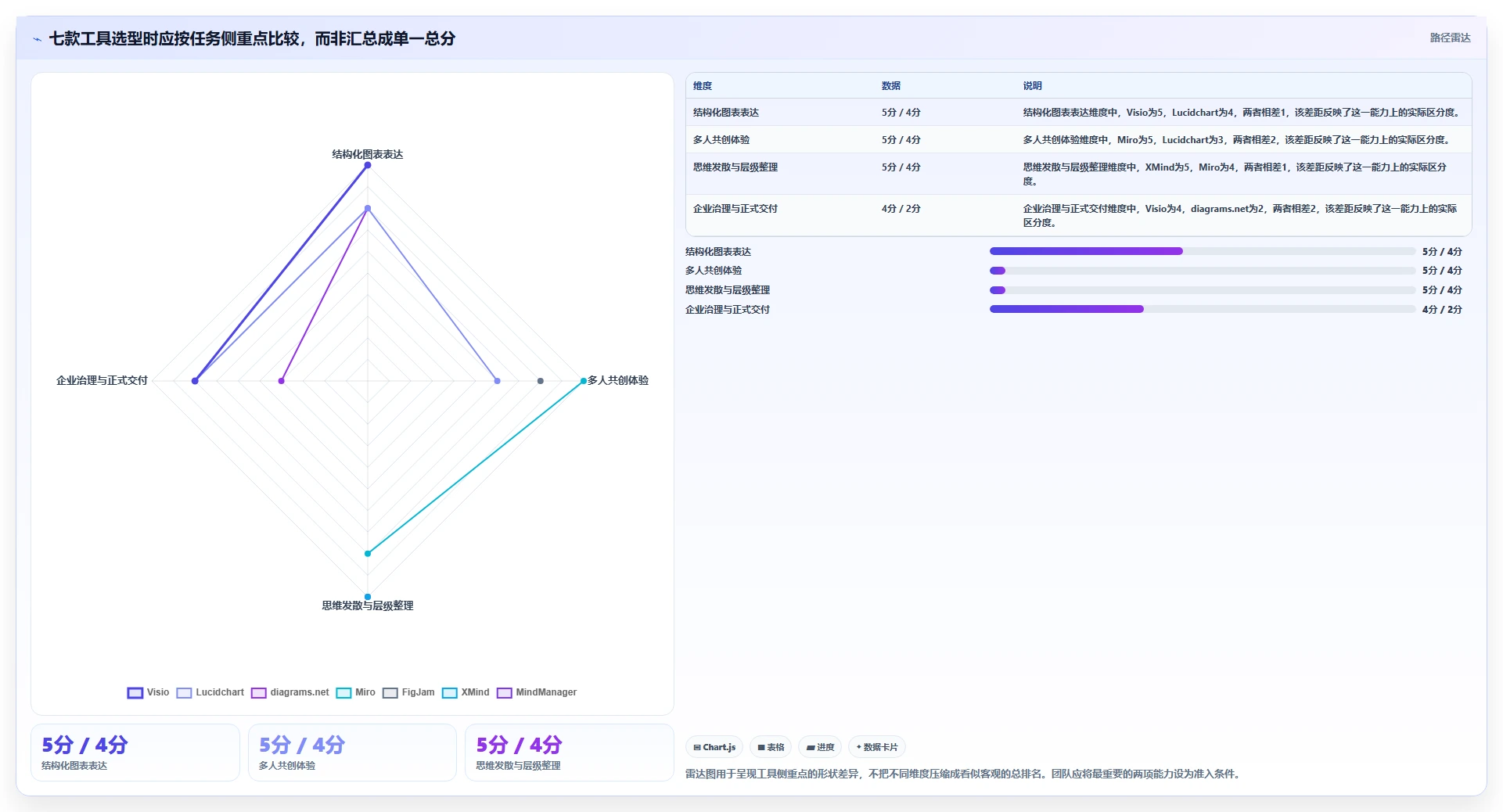Click the 数据 table column header

pos(891,86)
